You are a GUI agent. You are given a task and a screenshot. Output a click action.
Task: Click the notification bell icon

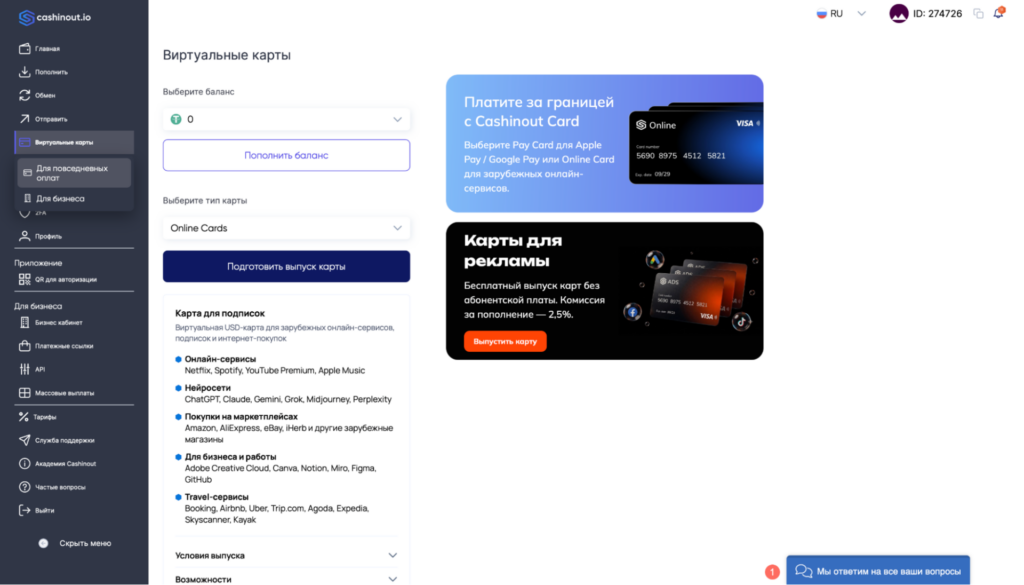click(x=999, y=13)
